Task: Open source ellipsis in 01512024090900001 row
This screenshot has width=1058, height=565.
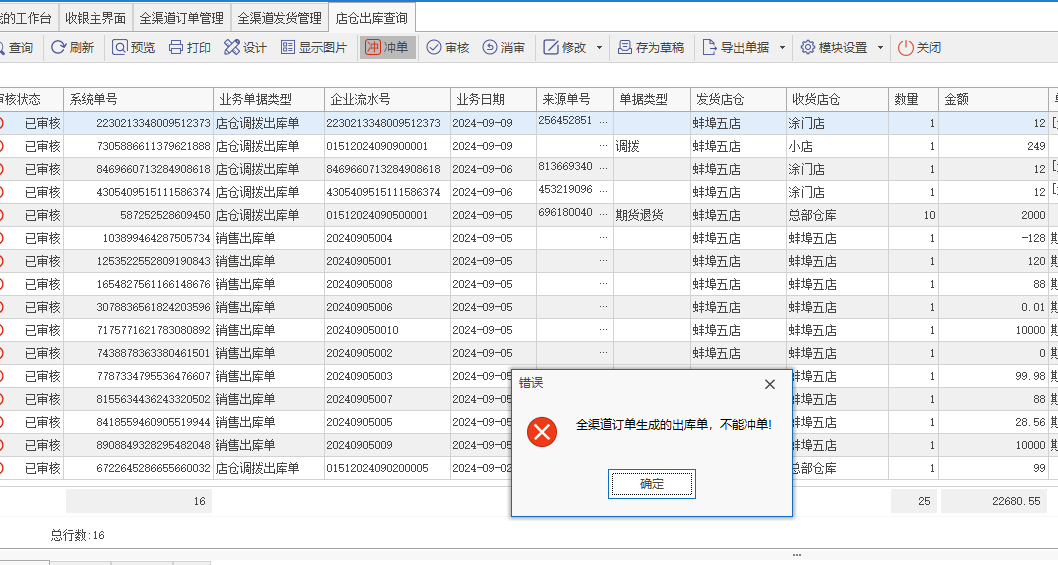Action: [x=603, y=146]
